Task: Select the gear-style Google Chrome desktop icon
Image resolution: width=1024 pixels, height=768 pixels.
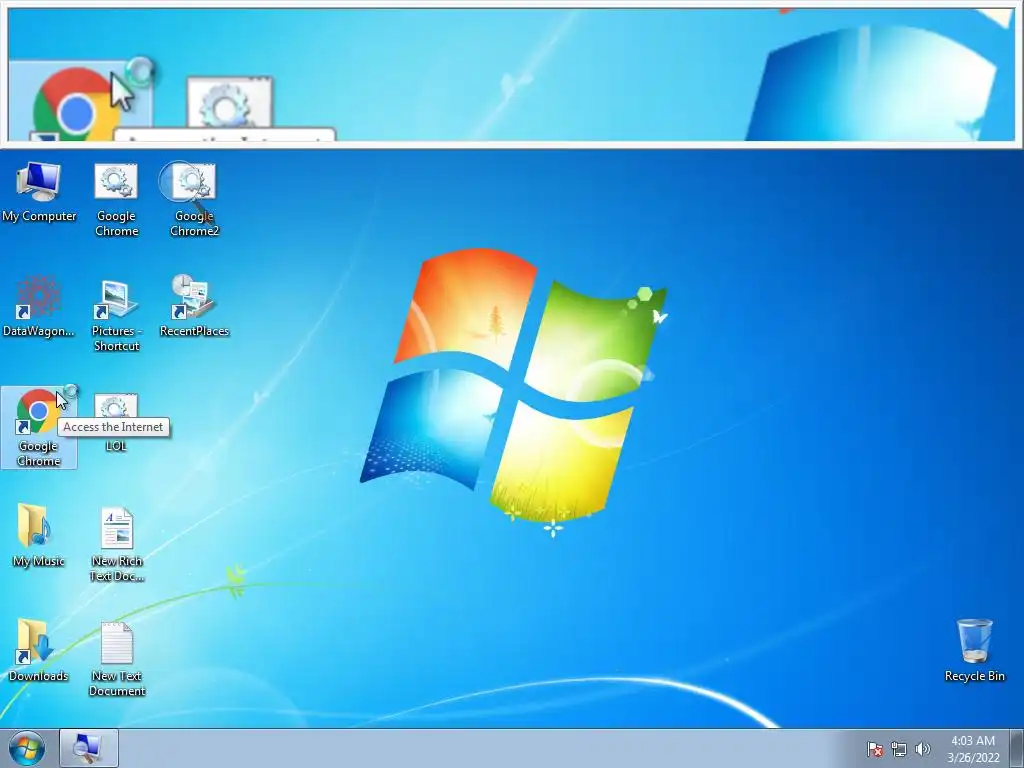Action: click(x=116, y=199)
